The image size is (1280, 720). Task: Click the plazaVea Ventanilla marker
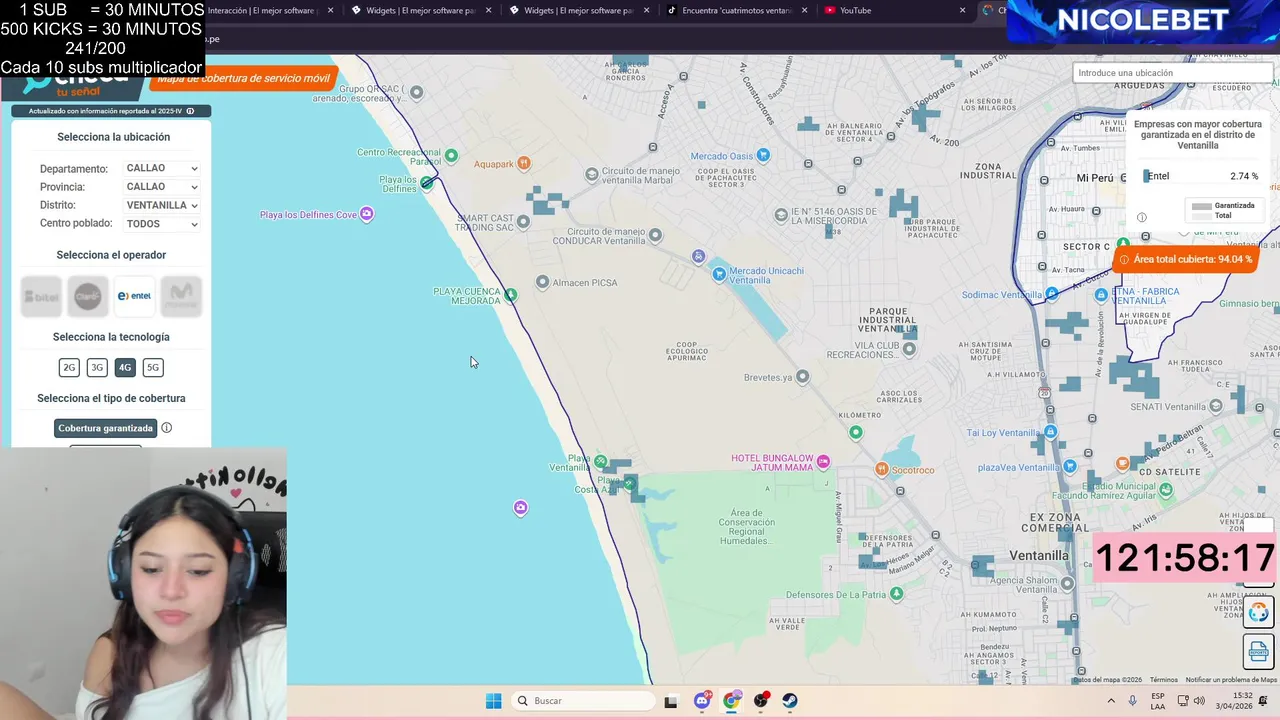(1070, 467)
